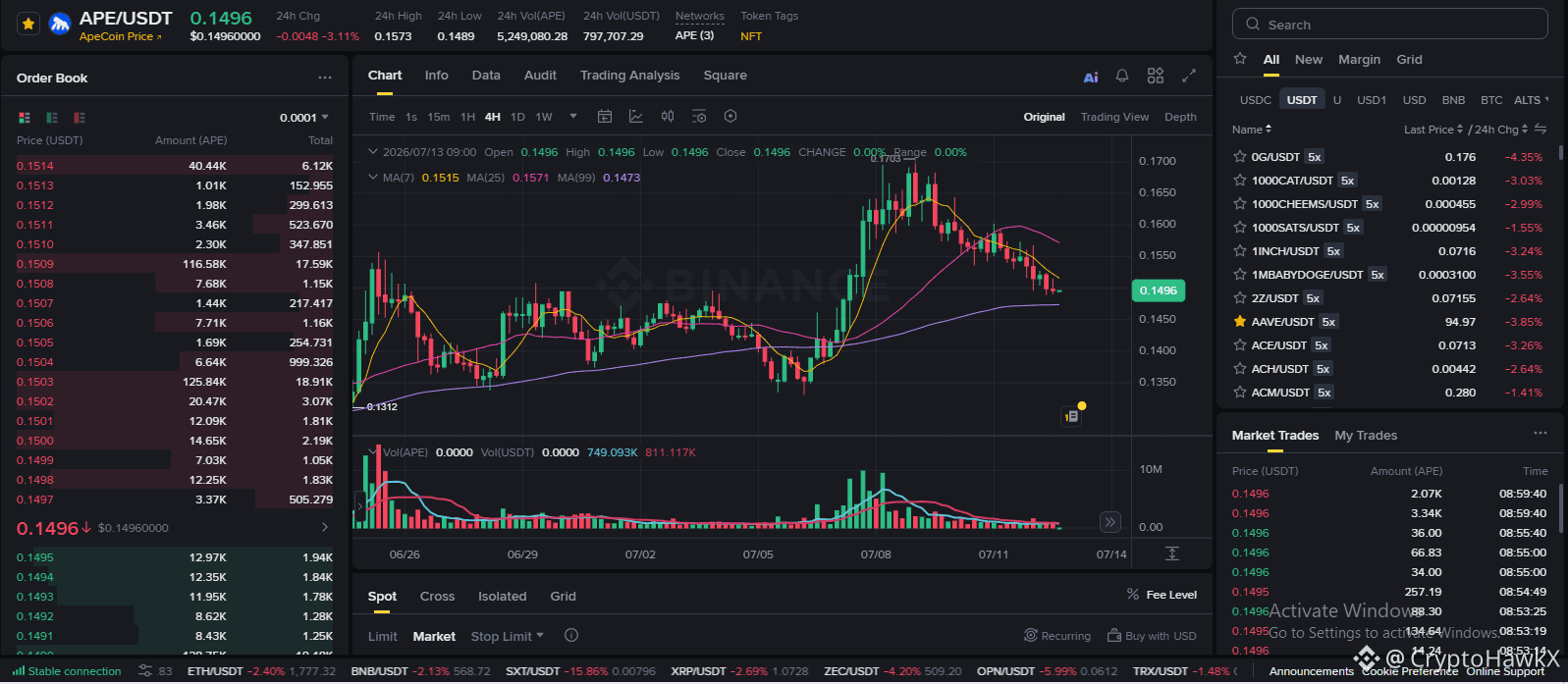This screenshot has height=684, width=1568.
Task: Select the New market tab
Action: pos(1308,60)
